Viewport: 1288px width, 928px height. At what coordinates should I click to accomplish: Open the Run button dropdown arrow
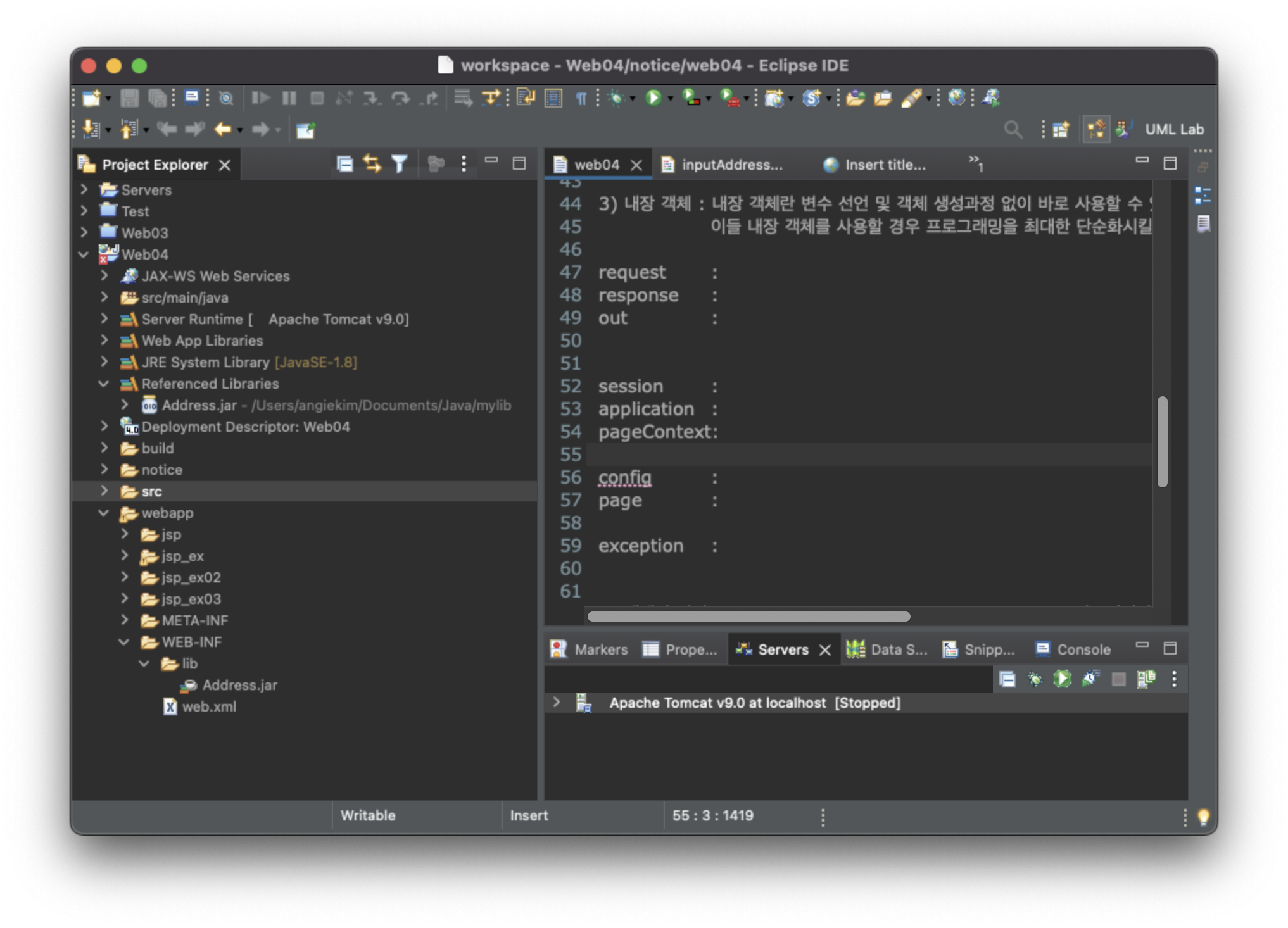(671, 99)
